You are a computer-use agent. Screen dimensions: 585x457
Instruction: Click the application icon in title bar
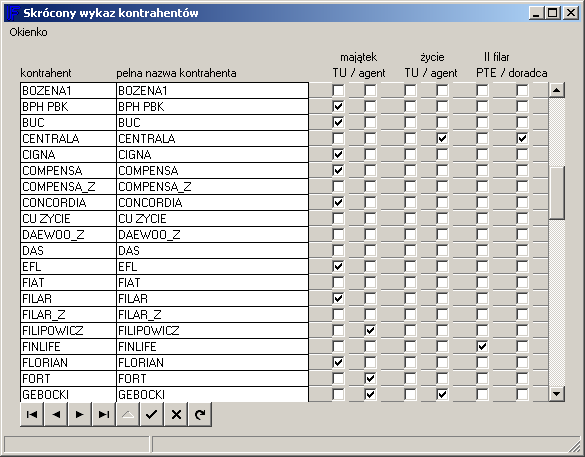(x=13, y=13)
